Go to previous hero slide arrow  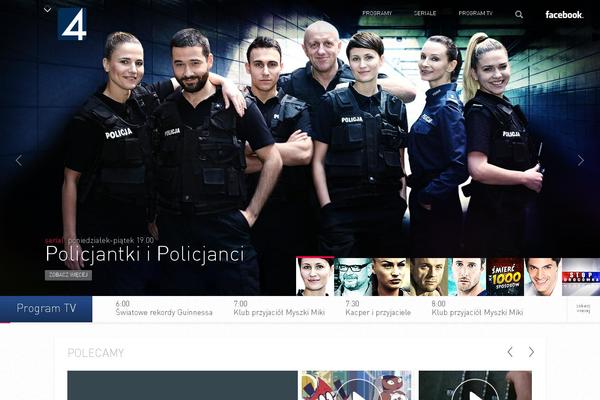19,160
